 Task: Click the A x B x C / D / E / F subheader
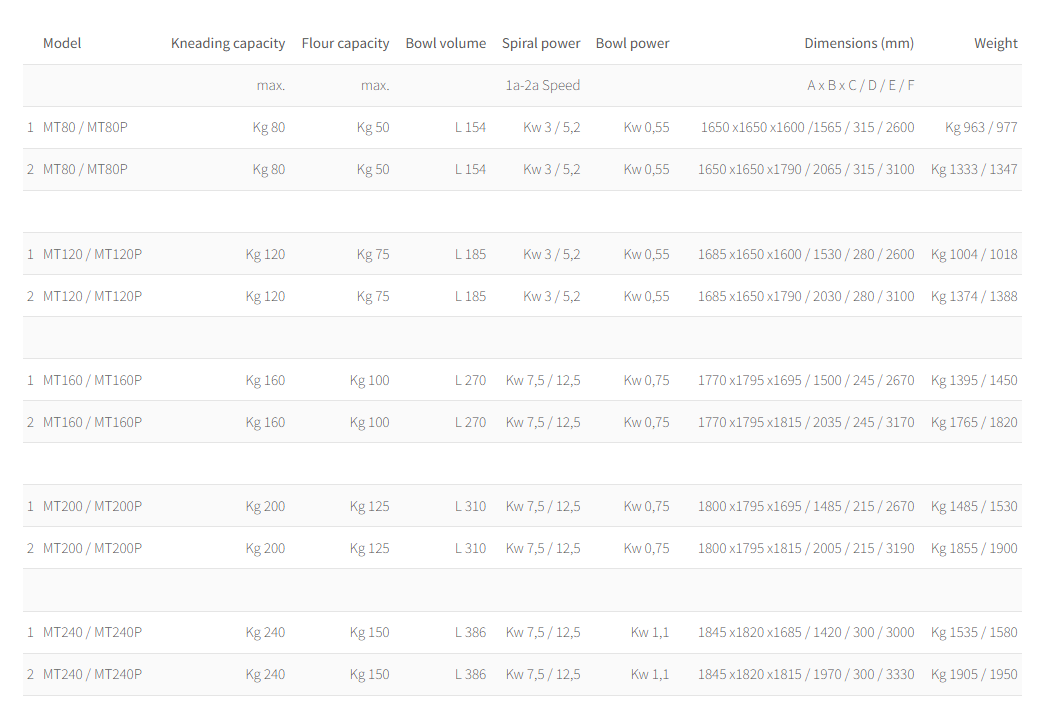pyautogui.click(x=860, y=85)
